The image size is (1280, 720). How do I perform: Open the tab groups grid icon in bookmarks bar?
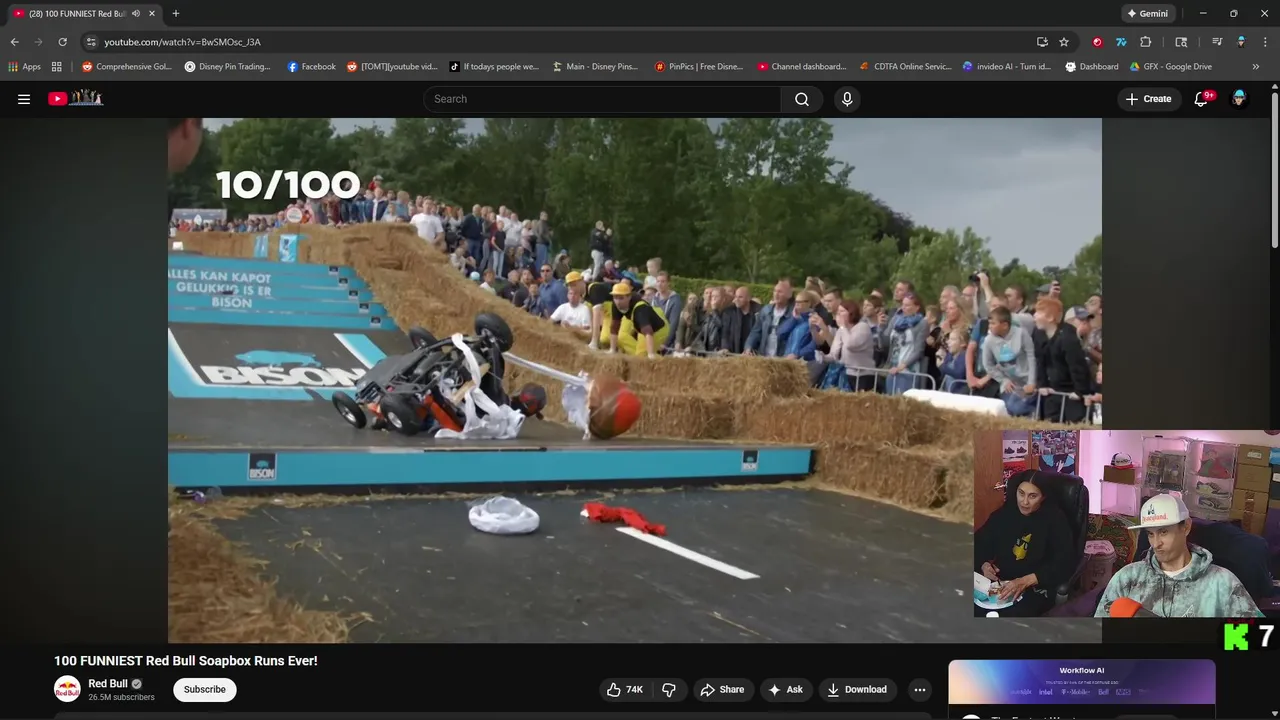[x=57, y=67]
